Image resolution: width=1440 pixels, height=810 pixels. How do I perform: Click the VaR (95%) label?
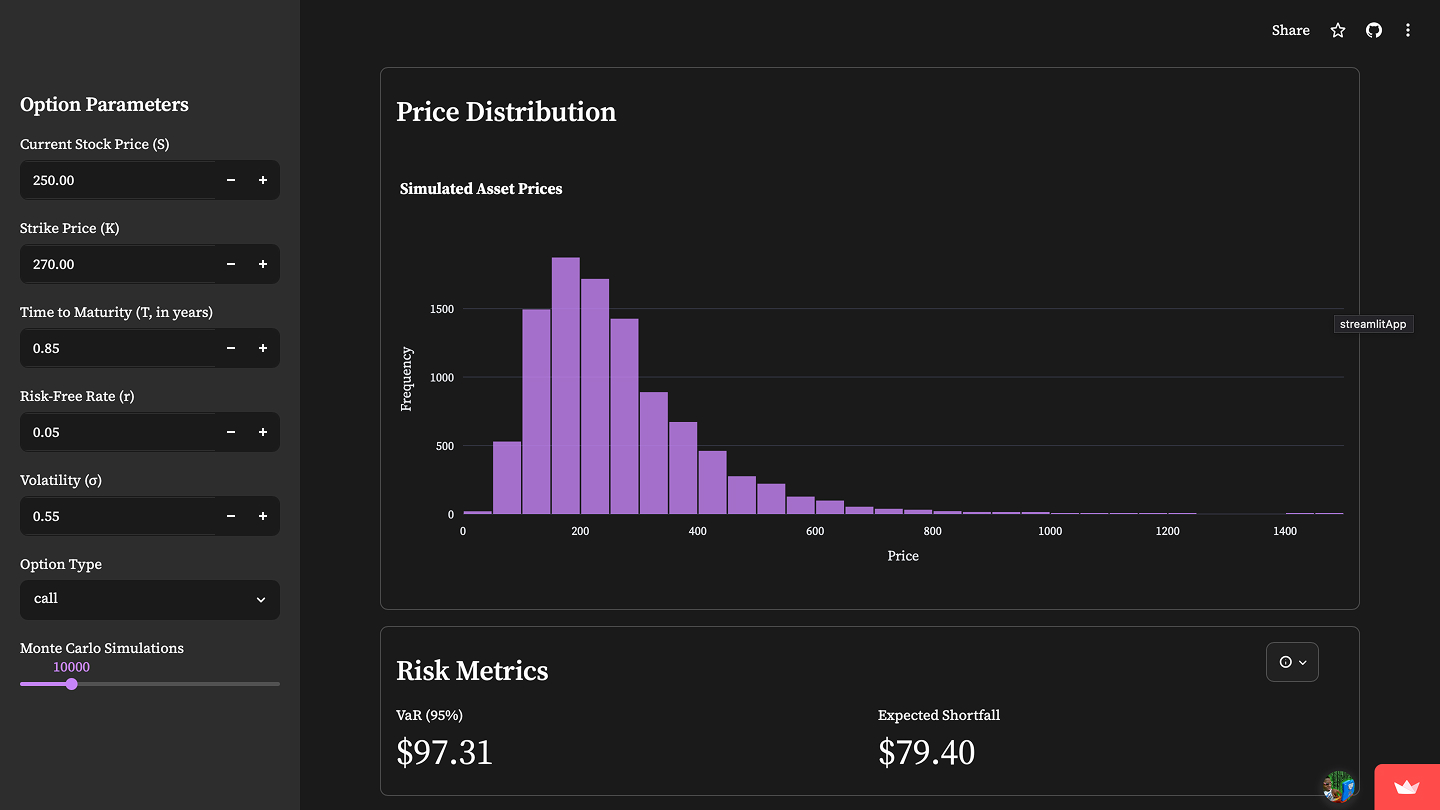429,715
